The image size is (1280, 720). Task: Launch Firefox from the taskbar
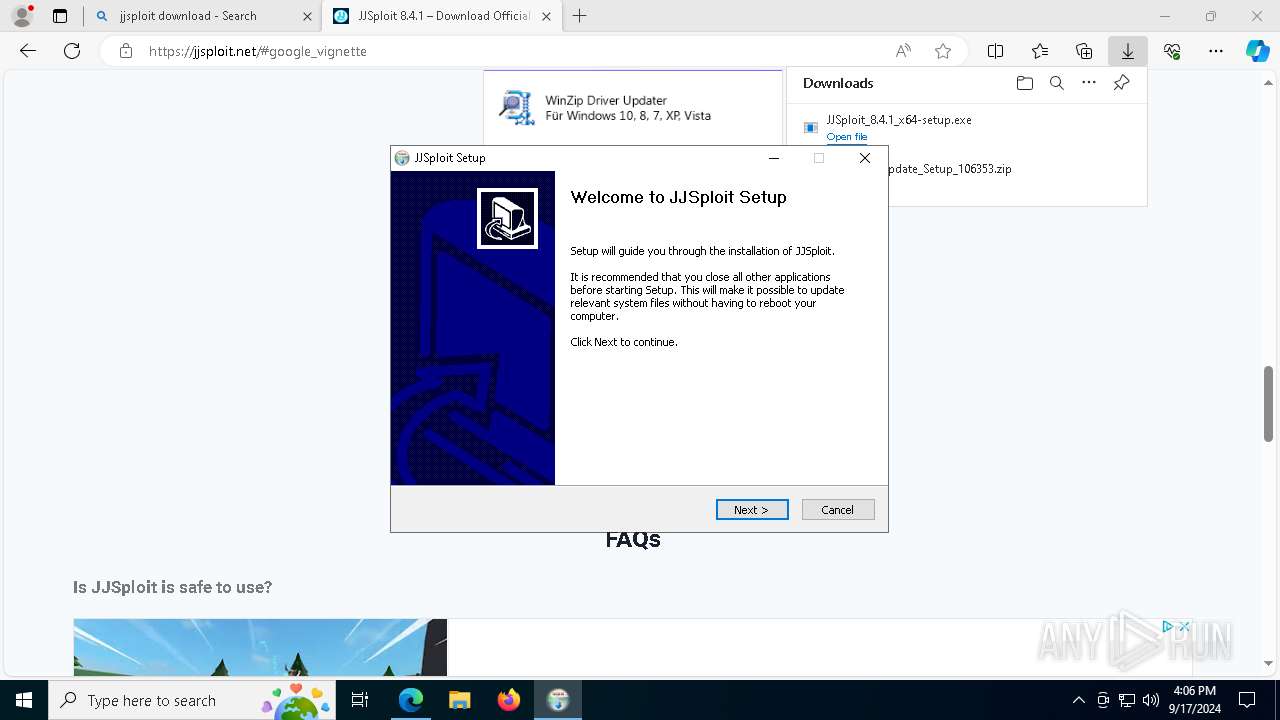click(x=508, y=700)
